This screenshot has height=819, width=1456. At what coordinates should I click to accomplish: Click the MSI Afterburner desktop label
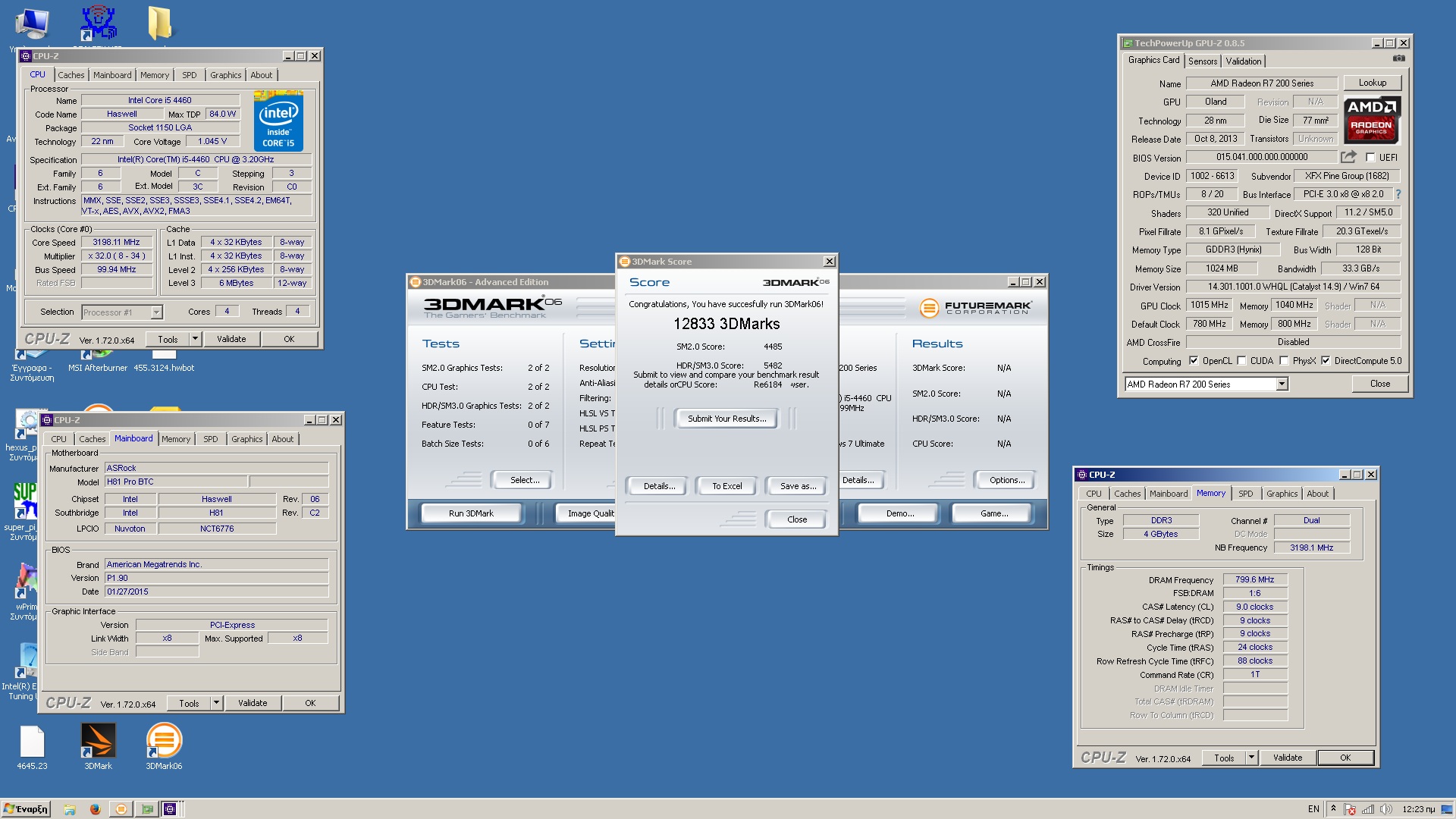coord(98,368)
